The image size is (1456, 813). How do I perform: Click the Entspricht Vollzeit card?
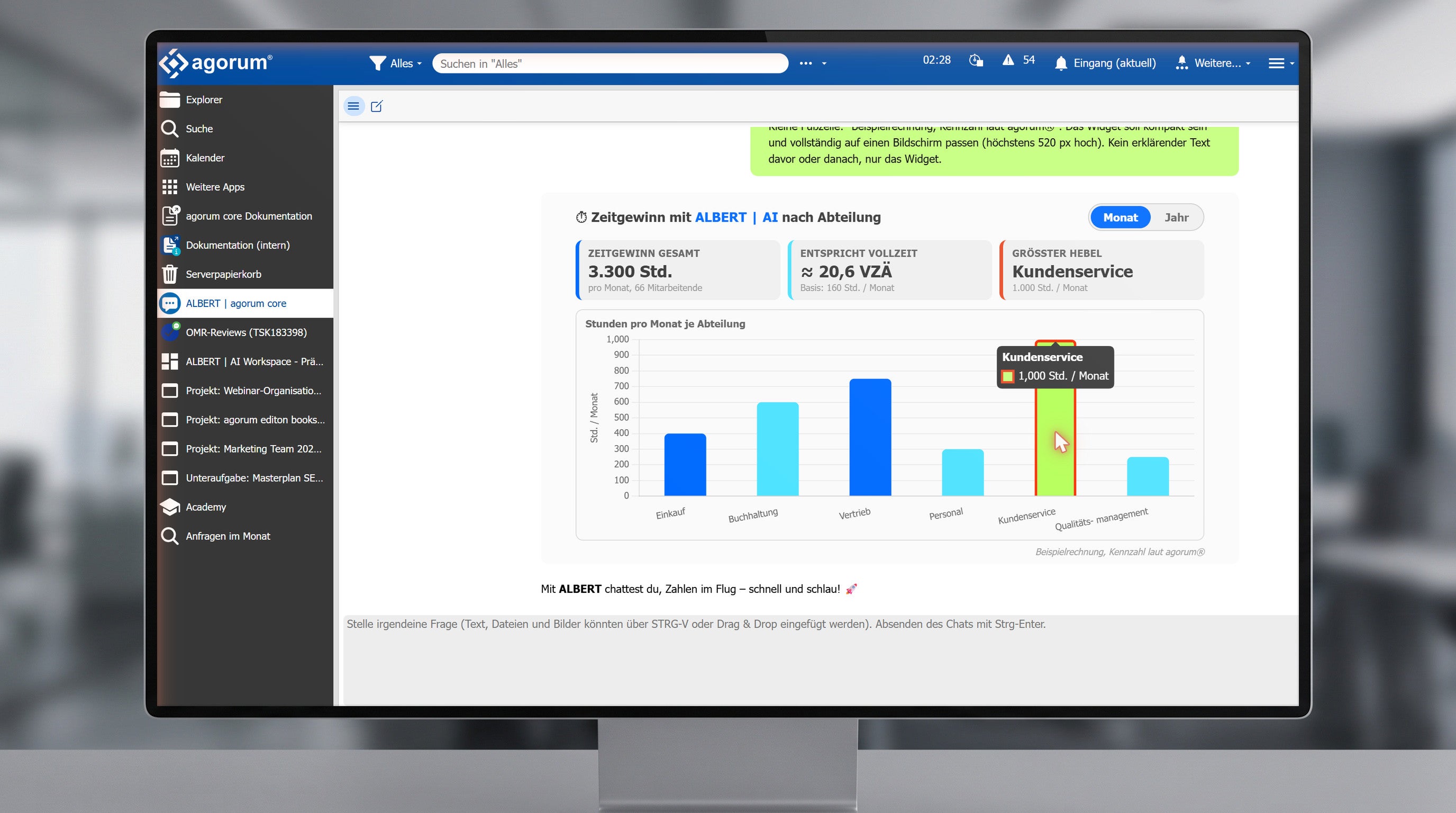coord(890,270)
